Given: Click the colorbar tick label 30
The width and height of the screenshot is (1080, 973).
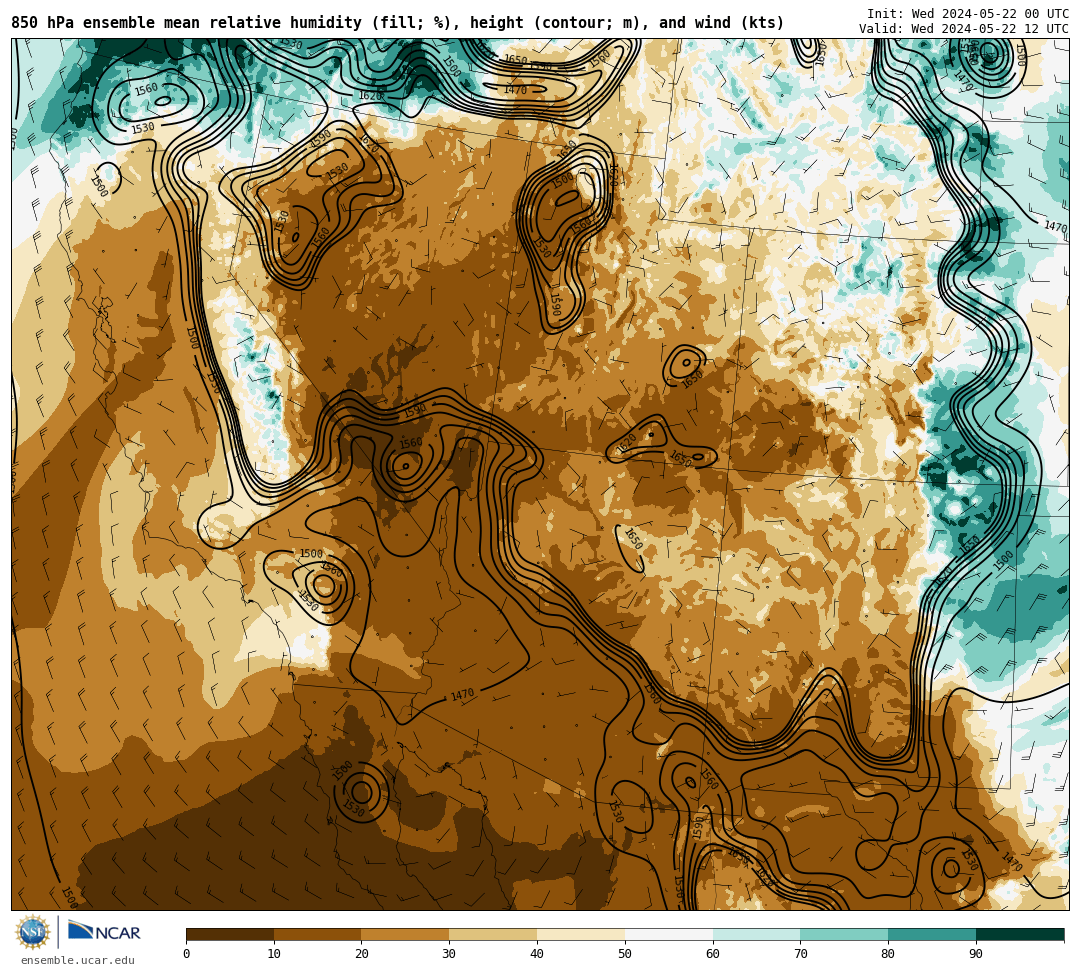Looking at the screenshot, I should click(x=449, y=954).
